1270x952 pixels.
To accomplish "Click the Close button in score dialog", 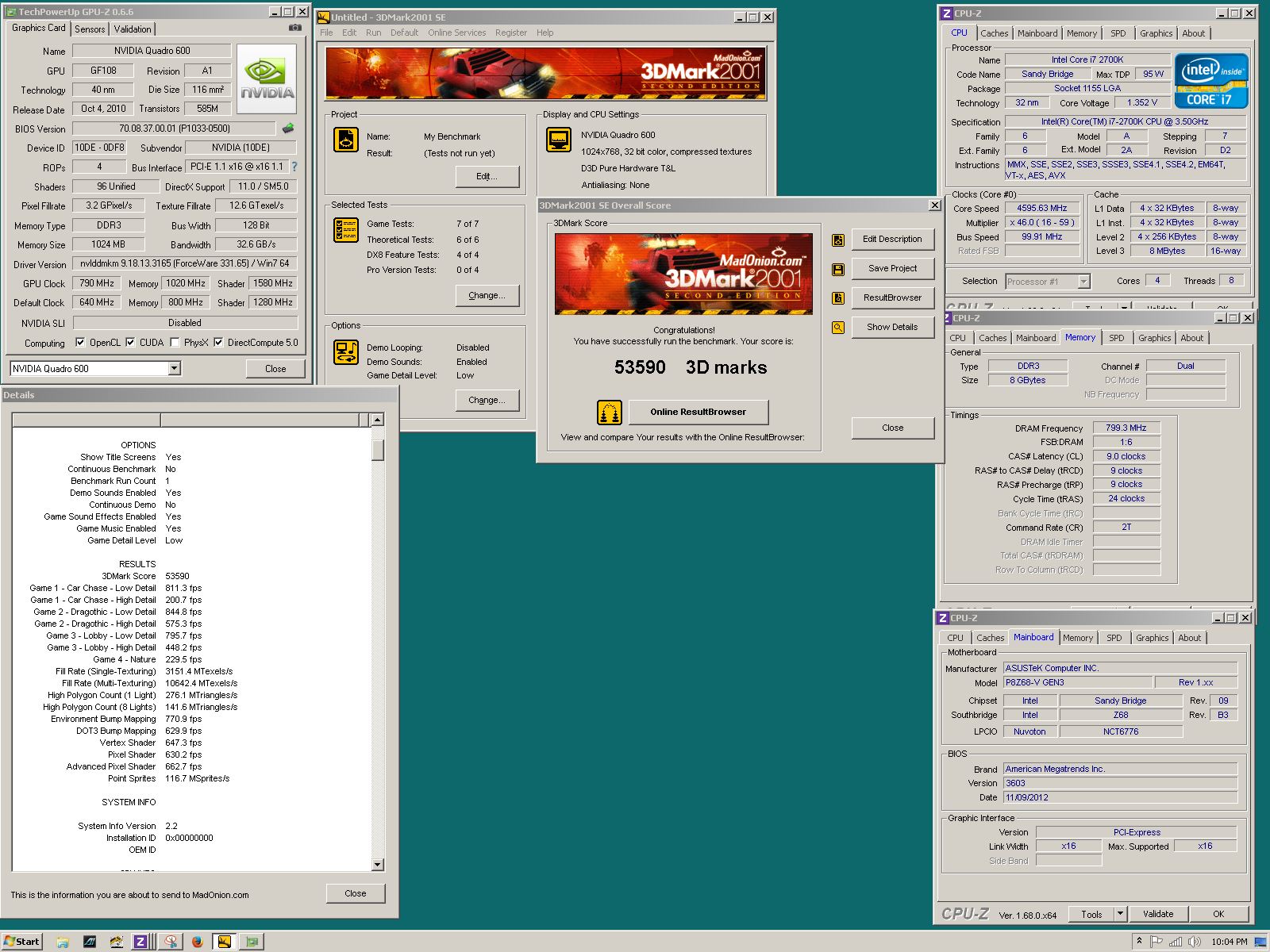I will point(892,428).
